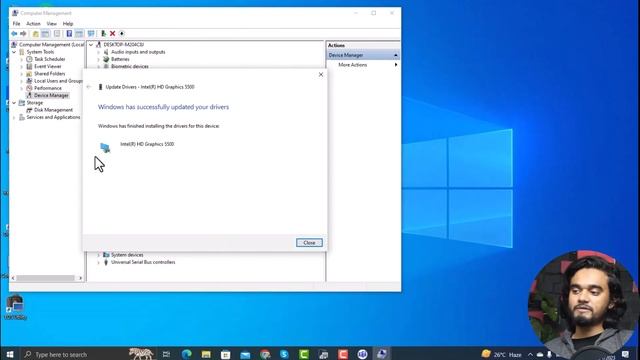Click the Intel HD Graphics 5500 device icon
640x360 pixels.
(x=105, y=147)
